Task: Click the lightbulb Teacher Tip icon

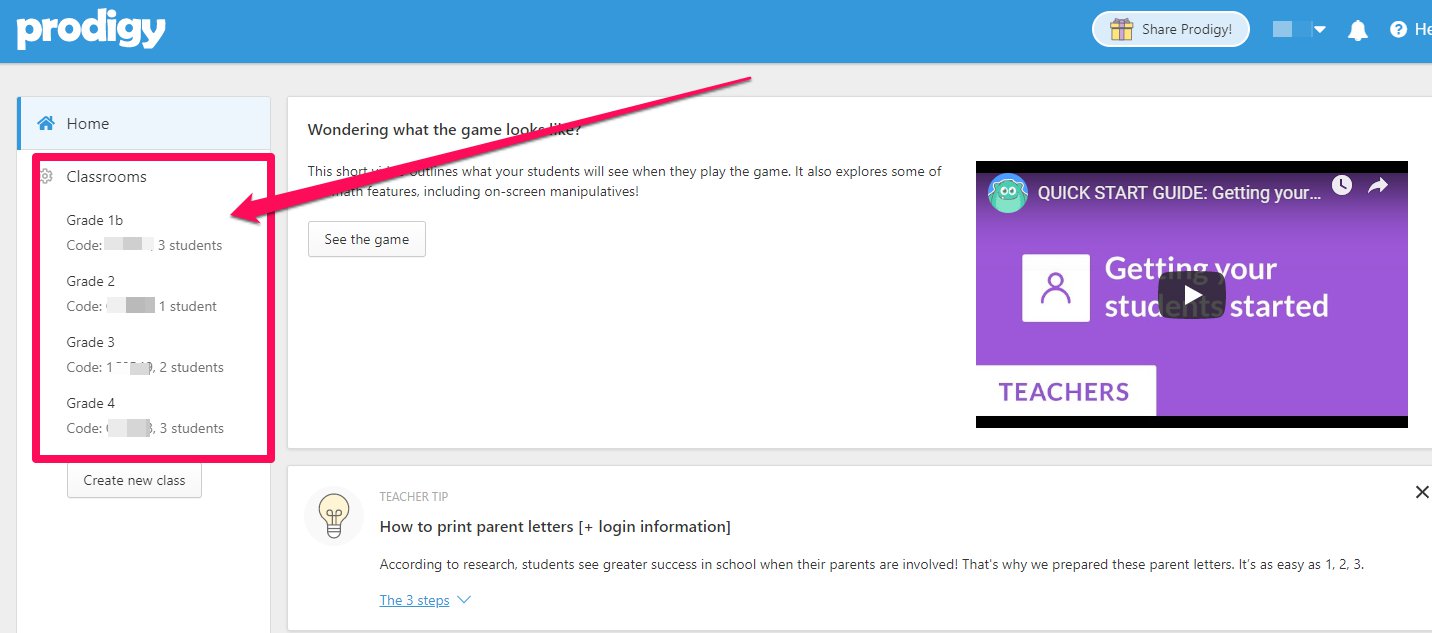Action: 333,516
